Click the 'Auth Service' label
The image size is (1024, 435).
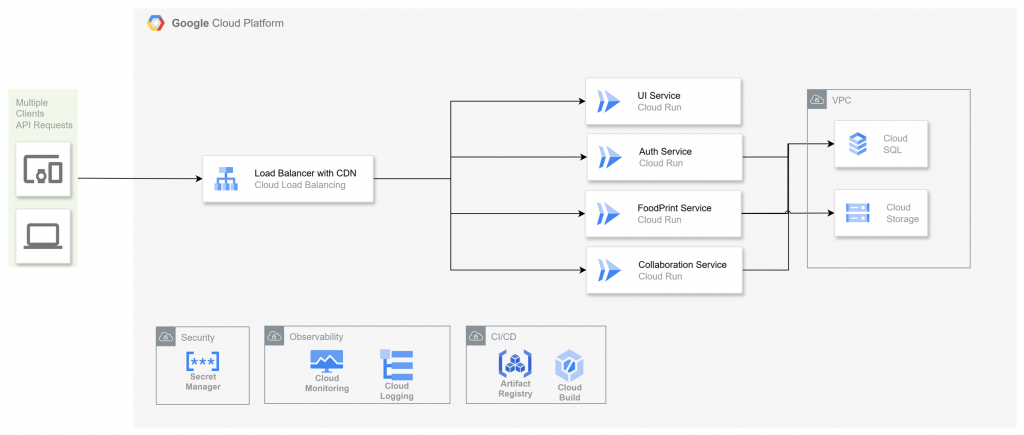[665, 152]
